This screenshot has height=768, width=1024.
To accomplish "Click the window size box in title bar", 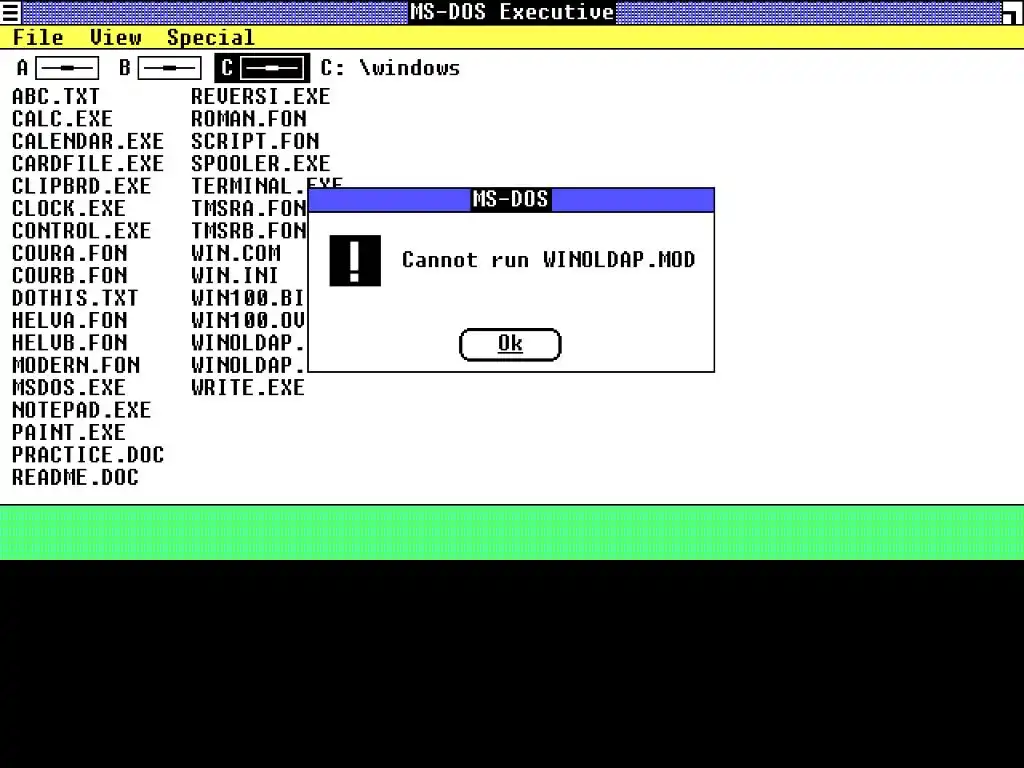I will pos(1013,12).
